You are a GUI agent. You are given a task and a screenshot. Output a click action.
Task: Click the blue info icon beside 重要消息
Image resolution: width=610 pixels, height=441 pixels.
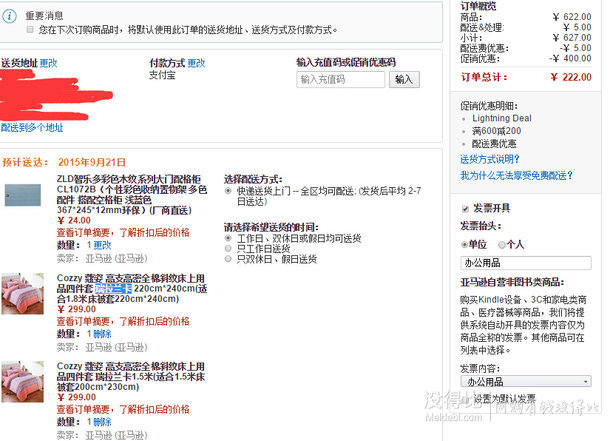[9, 16]
